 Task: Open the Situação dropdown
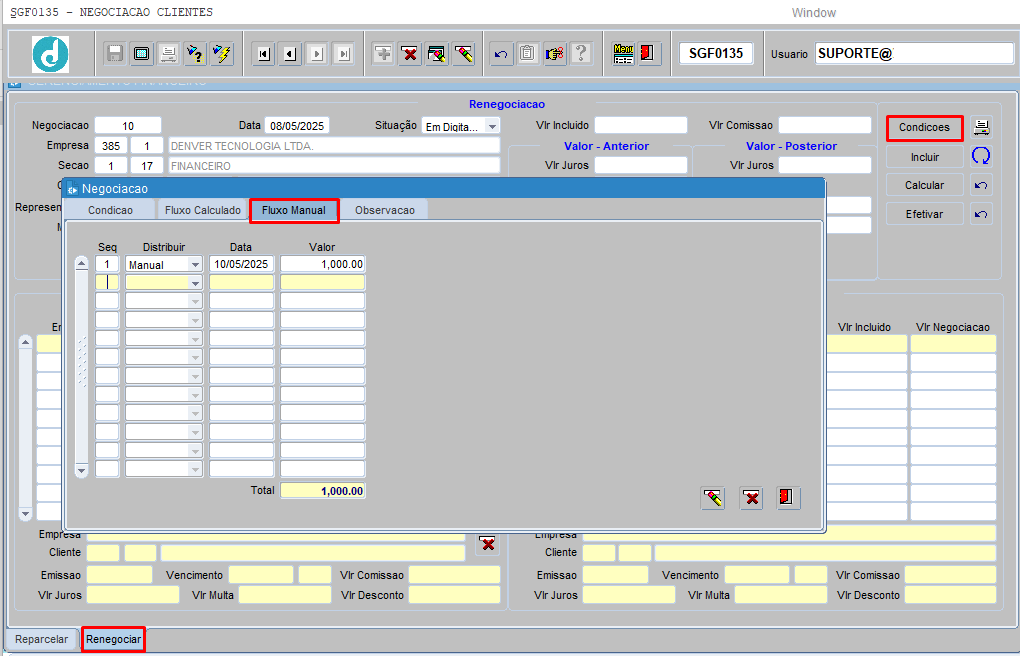click(x=492, y=126)
